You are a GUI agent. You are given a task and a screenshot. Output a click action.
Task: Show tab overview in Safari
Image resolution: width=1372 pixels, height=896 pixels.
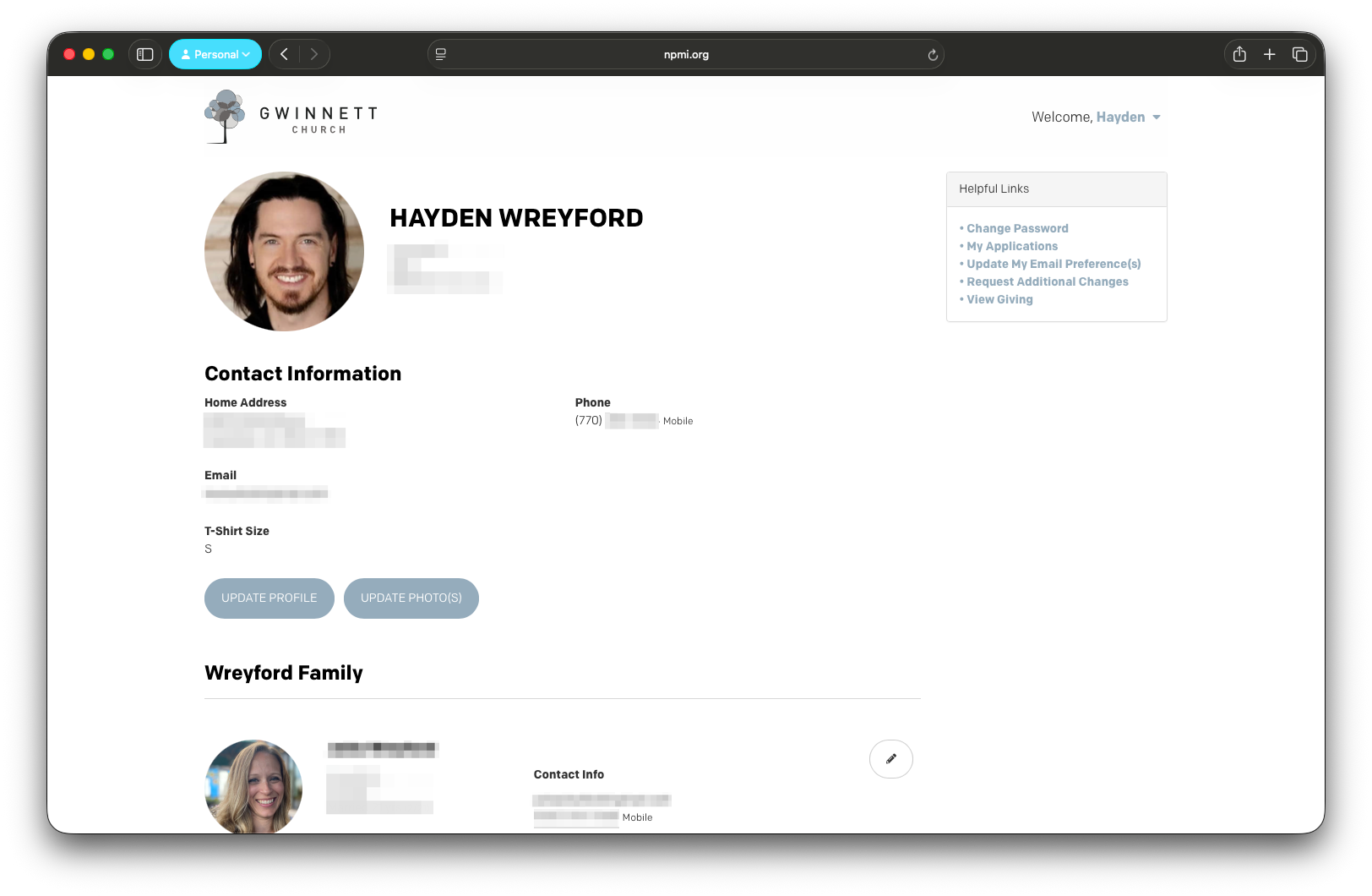click(1299, 53)
